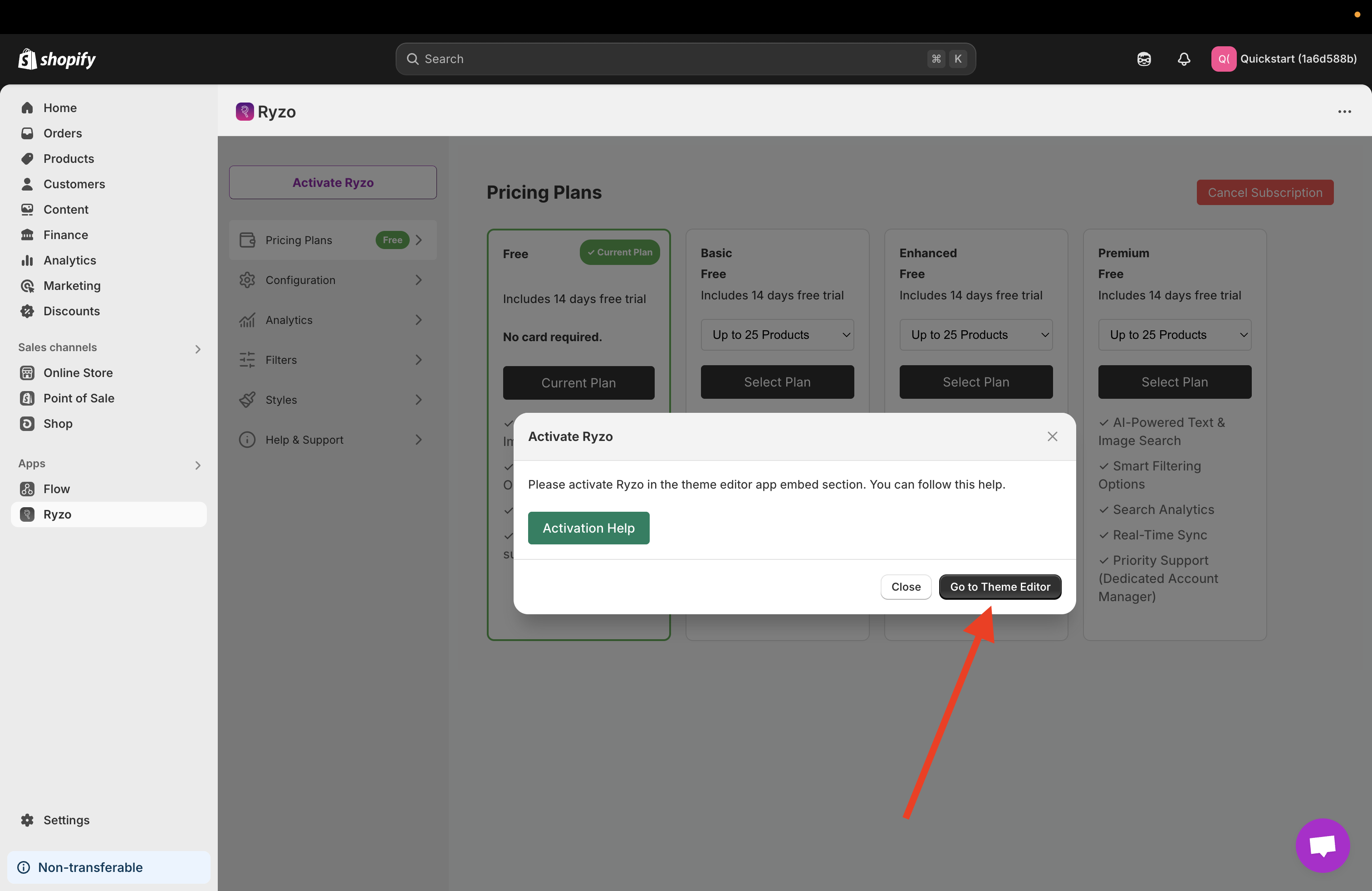This screenshot has width=1372, height=891.
Task: Open the purple chat support bubble
Action: [x=1323, y=845]
